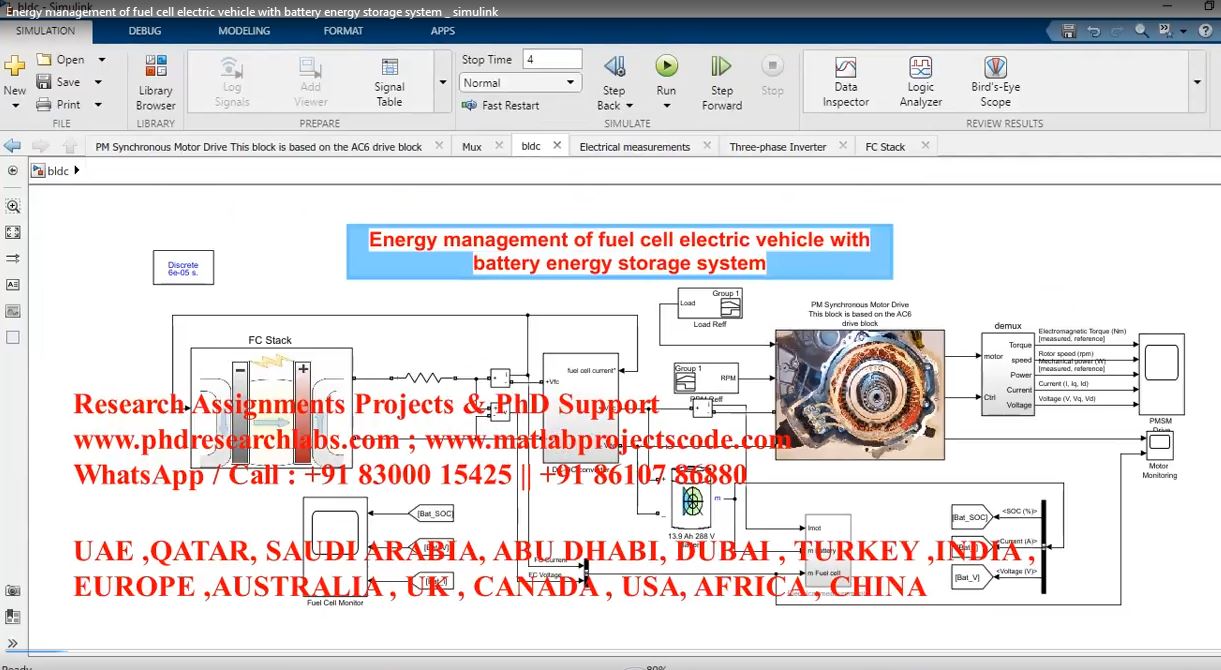Image resolution: width=1221 pixels, height=670 pixels.
Task: Click the Step Back icon
Action: [x=614, y=68]
